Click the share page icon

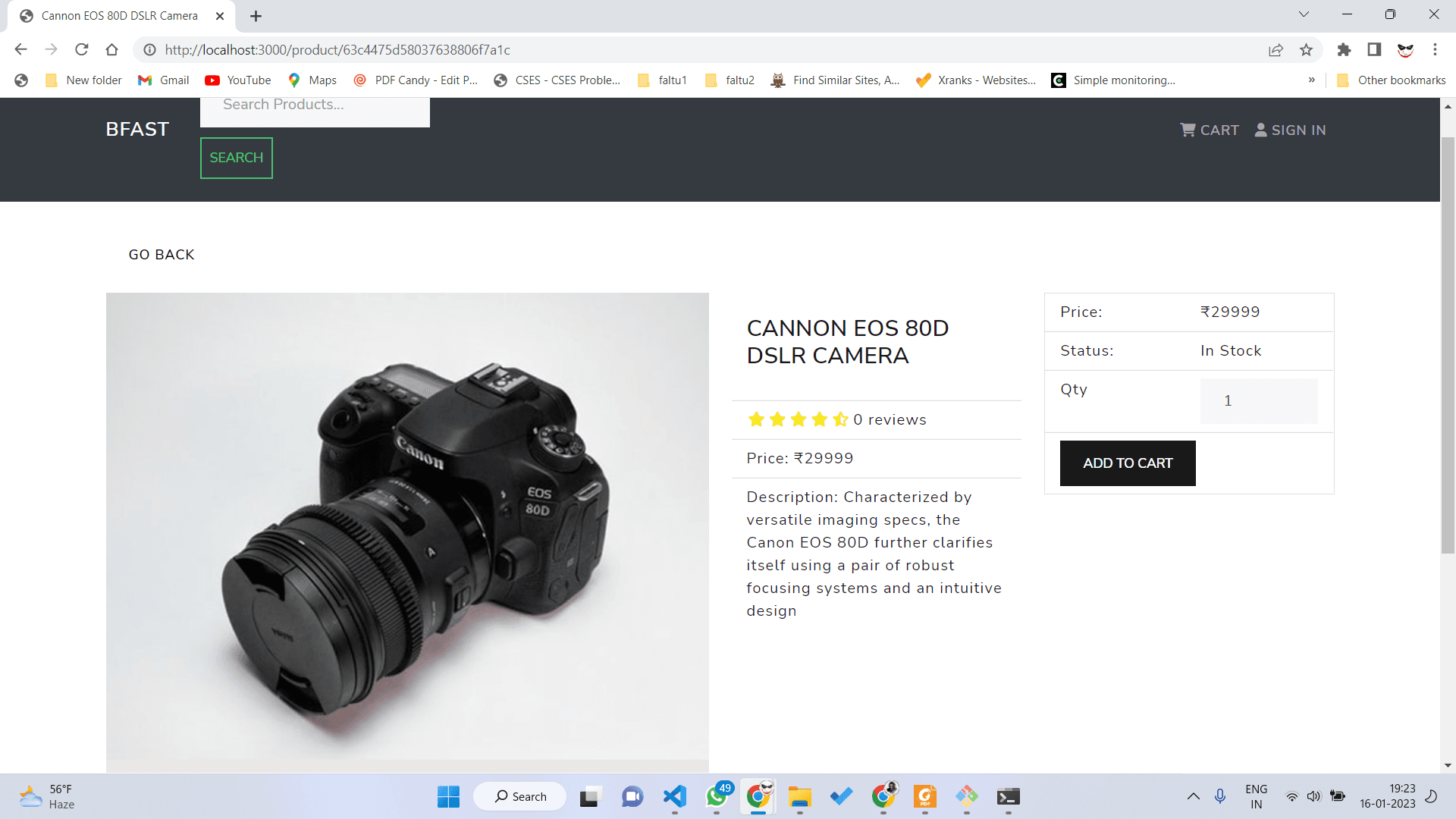pyautogui.click(x=1276, y=50)
